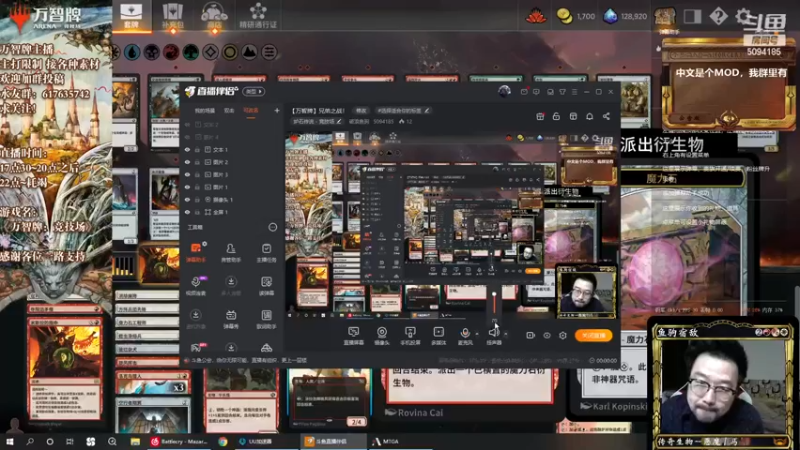Open the 歌词助手 tool
The height and width of the screenshot is (450, 800).
click(266, 319)
